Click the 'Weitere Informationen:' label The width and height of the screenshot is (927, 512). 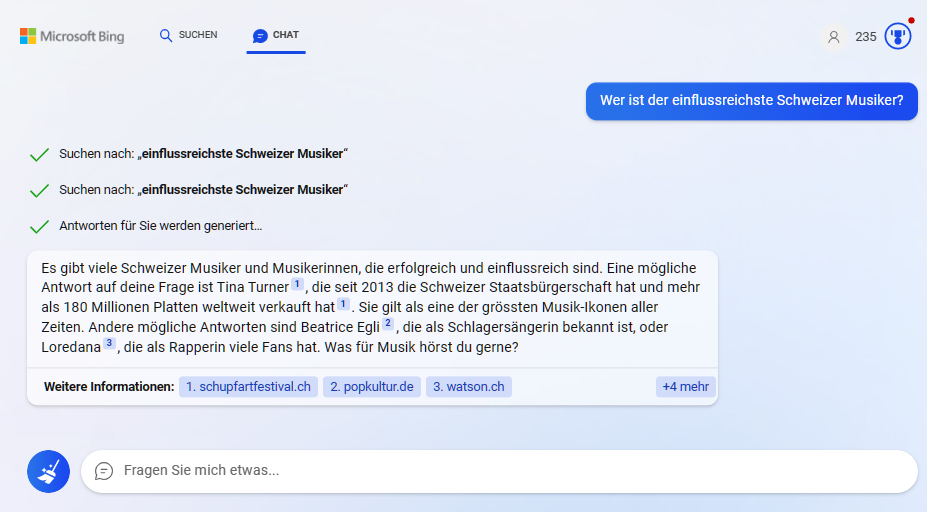[109, 387]
